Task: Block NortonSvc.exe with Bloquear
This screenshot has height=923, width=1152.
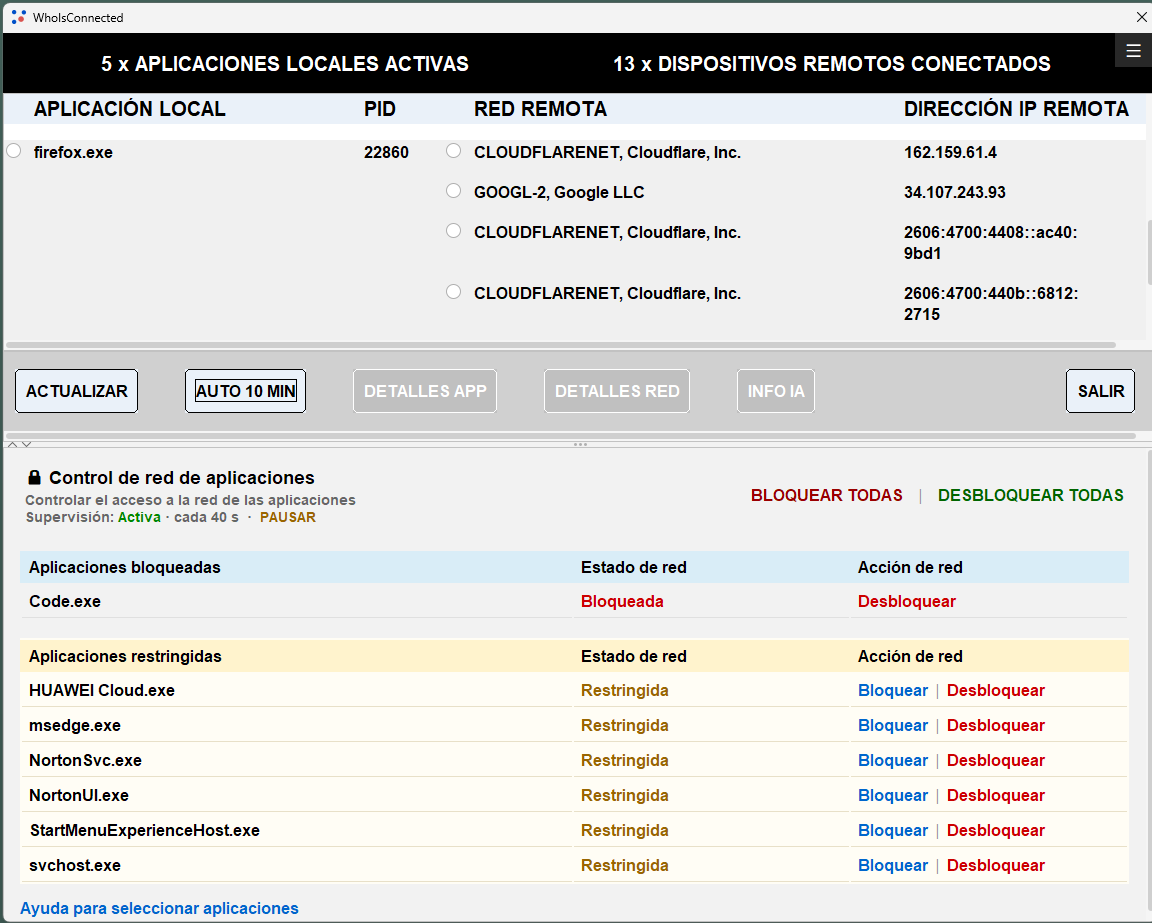Action: pos(893,761)
